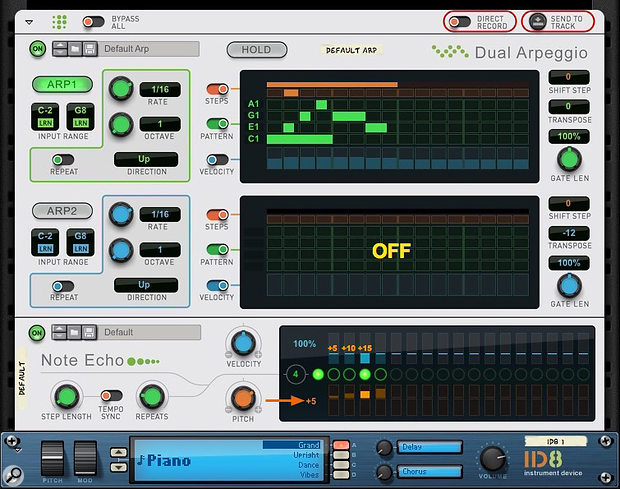The width and height of the screenshot is (620, 489).
Task: Click the orange step length bar in ARP1
Action: click(x=332, y=84)
